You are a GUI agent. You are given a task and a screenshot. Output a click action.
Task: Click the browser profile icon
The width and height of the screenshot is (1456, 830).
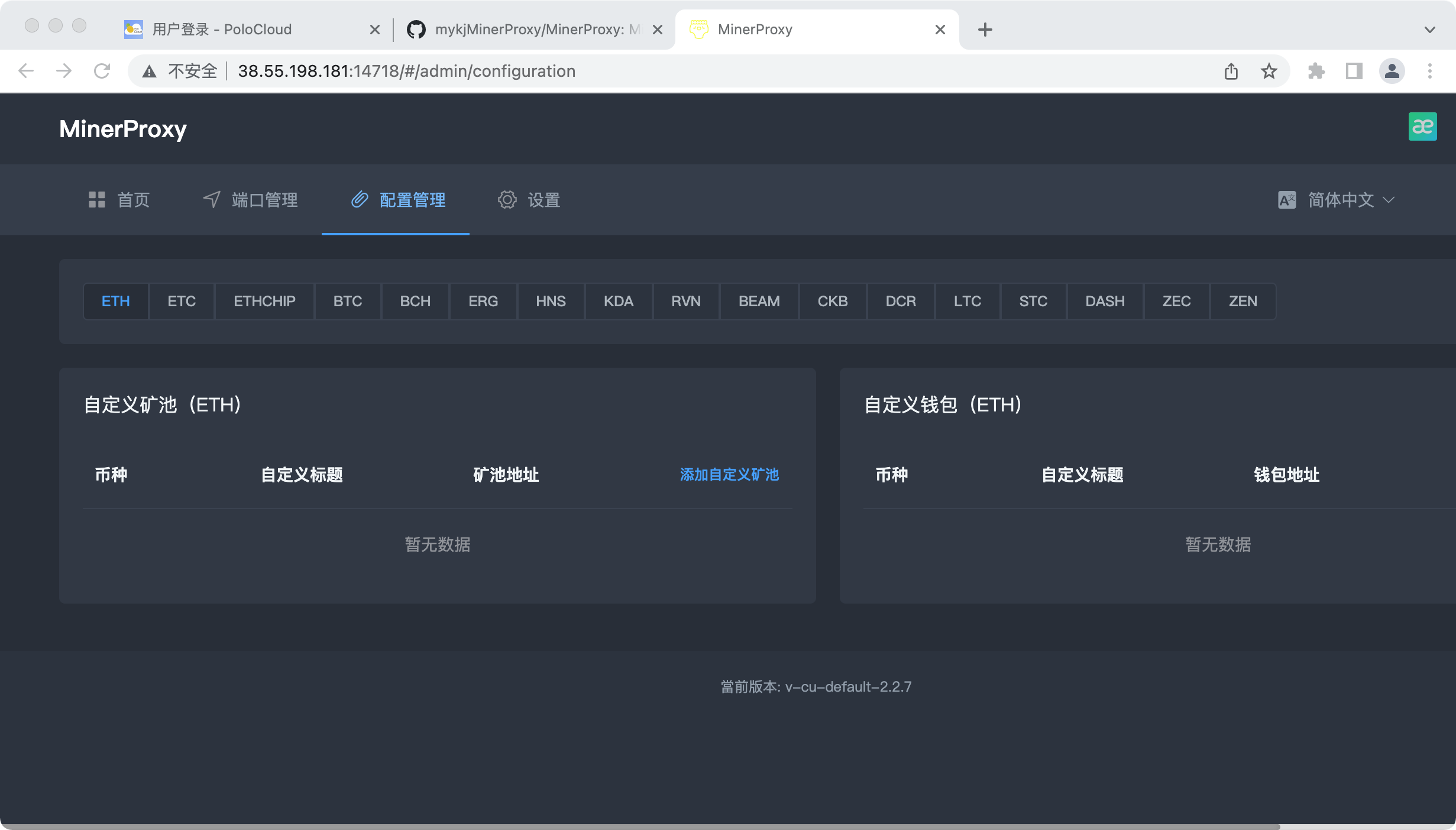[x=1392, y=71]
